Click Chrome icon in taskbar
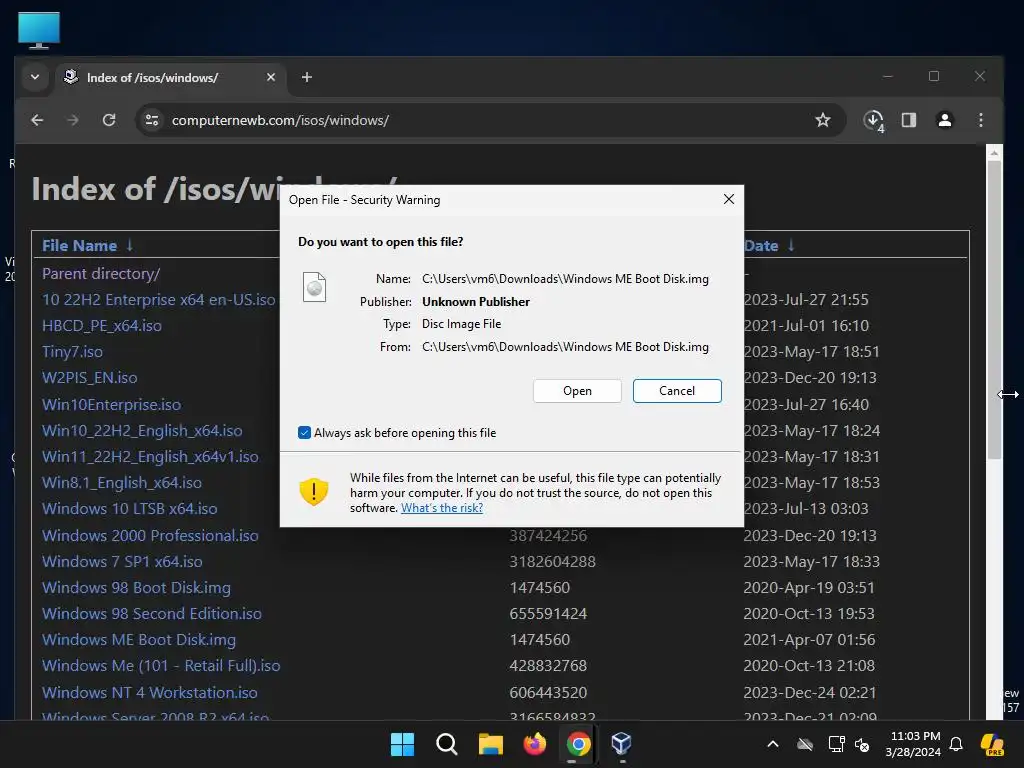The height and width of the screenshot is (768, 1024). [x=579, y=744]
